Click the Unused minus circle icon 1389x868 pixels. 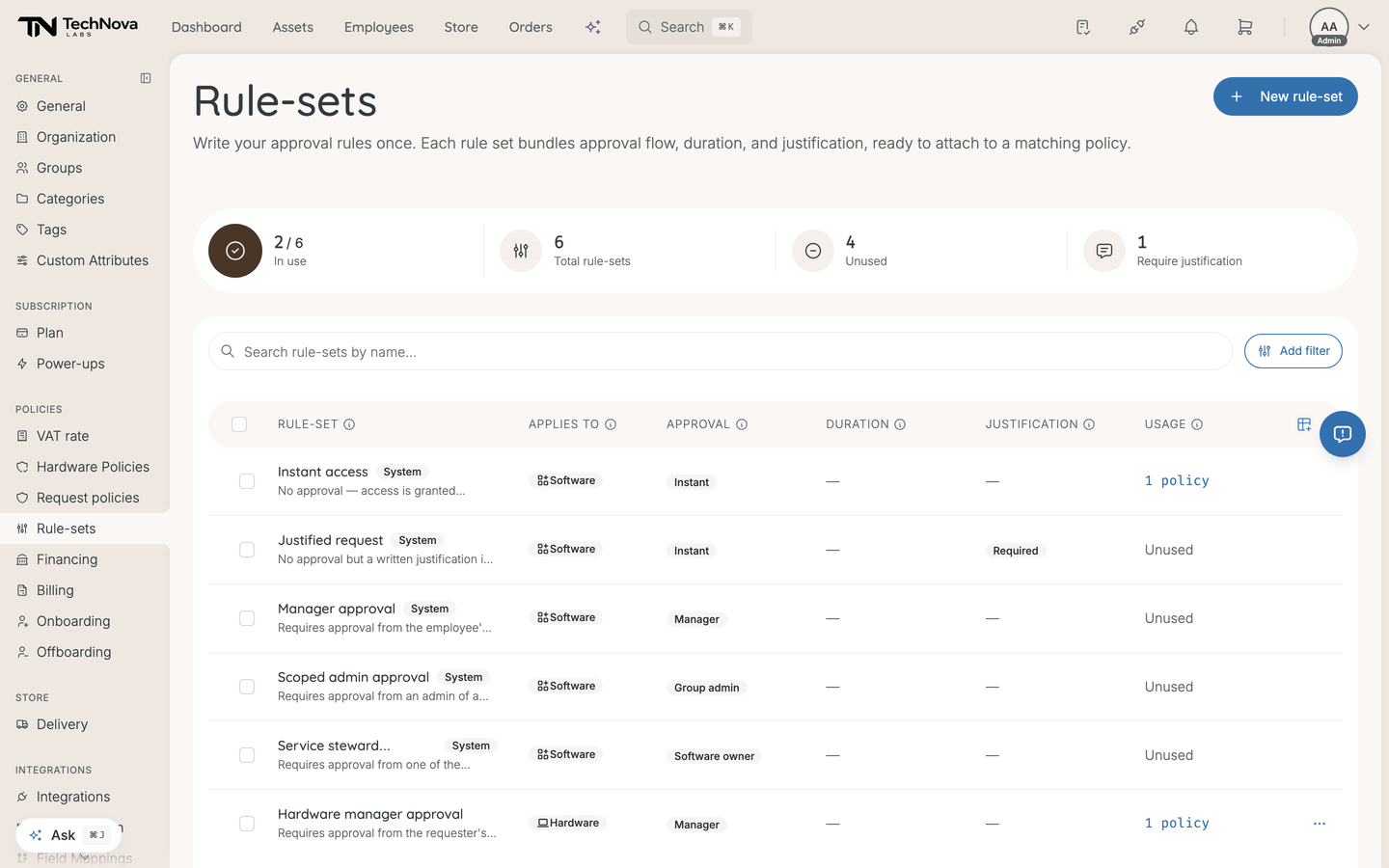813,251
